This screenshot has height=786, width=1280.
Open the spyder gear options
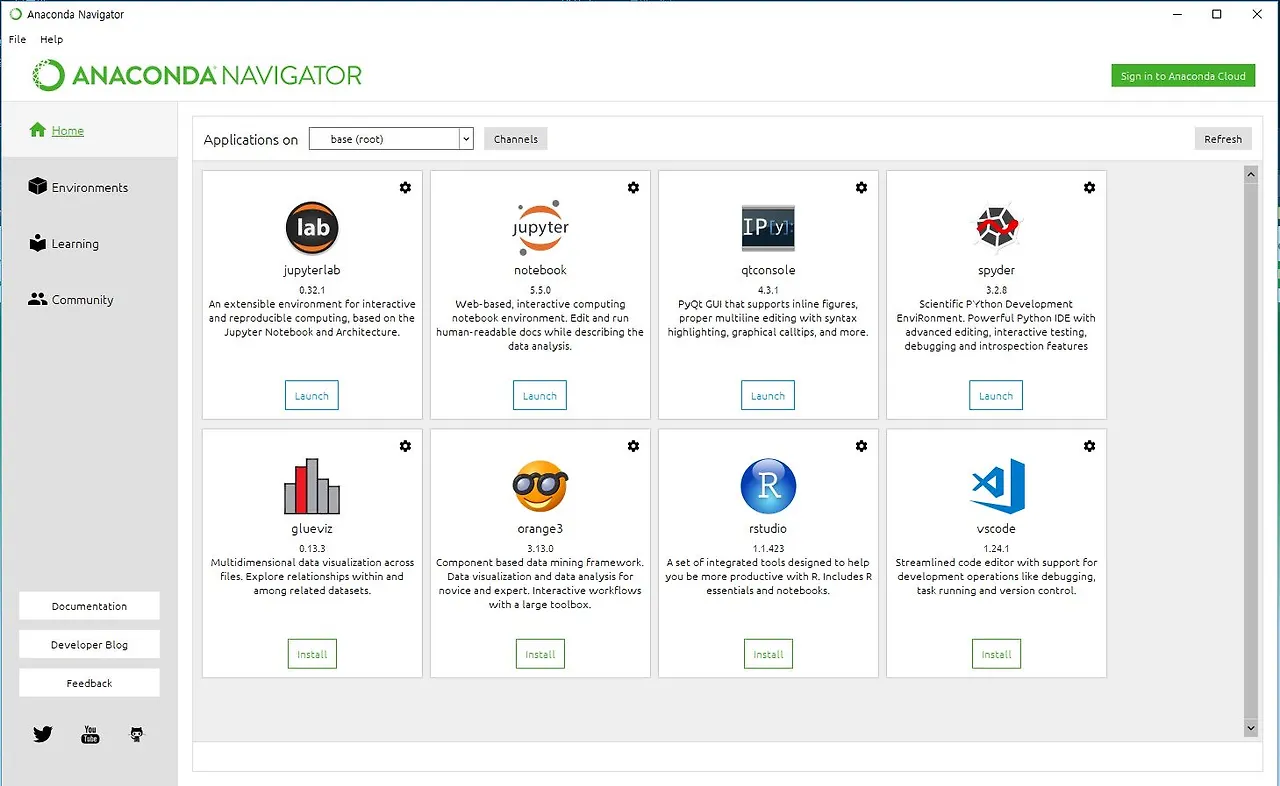[x=1089, y=187]
